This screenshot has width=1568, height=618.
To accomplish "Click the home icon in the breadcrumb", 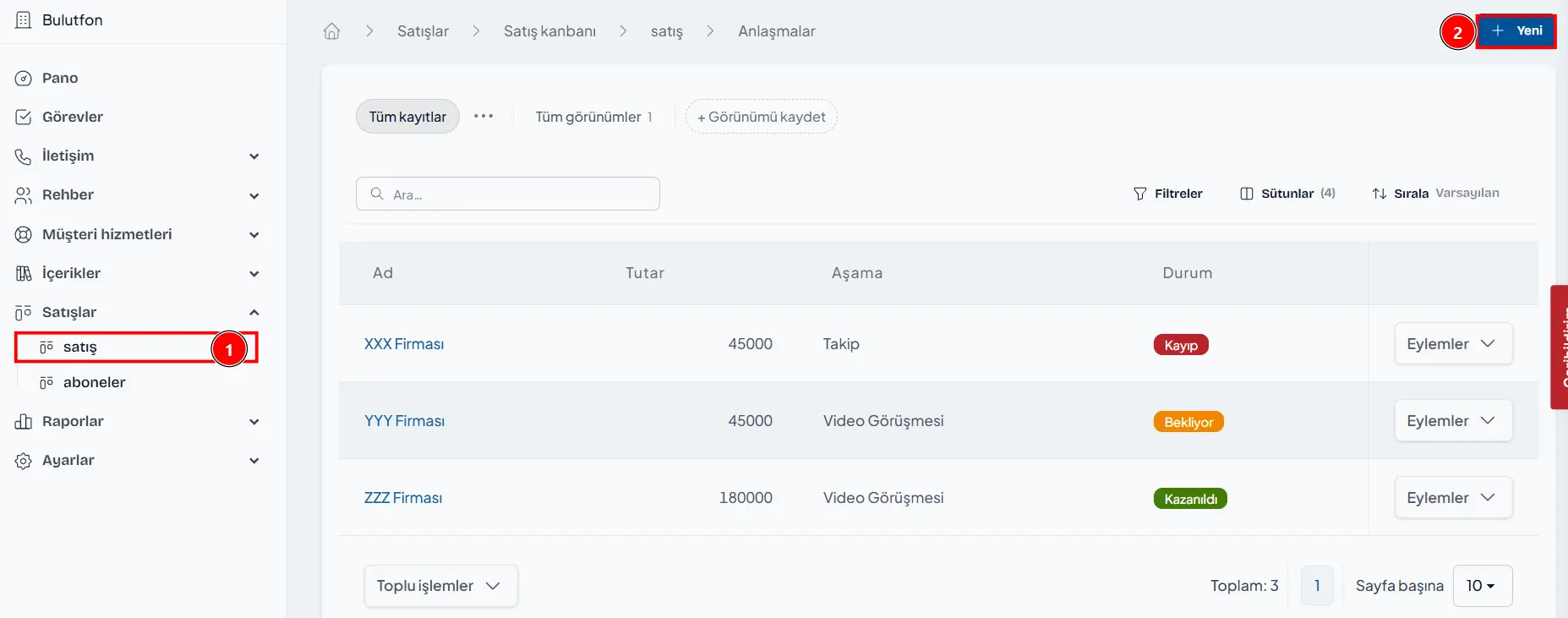I will coord(331,31).
